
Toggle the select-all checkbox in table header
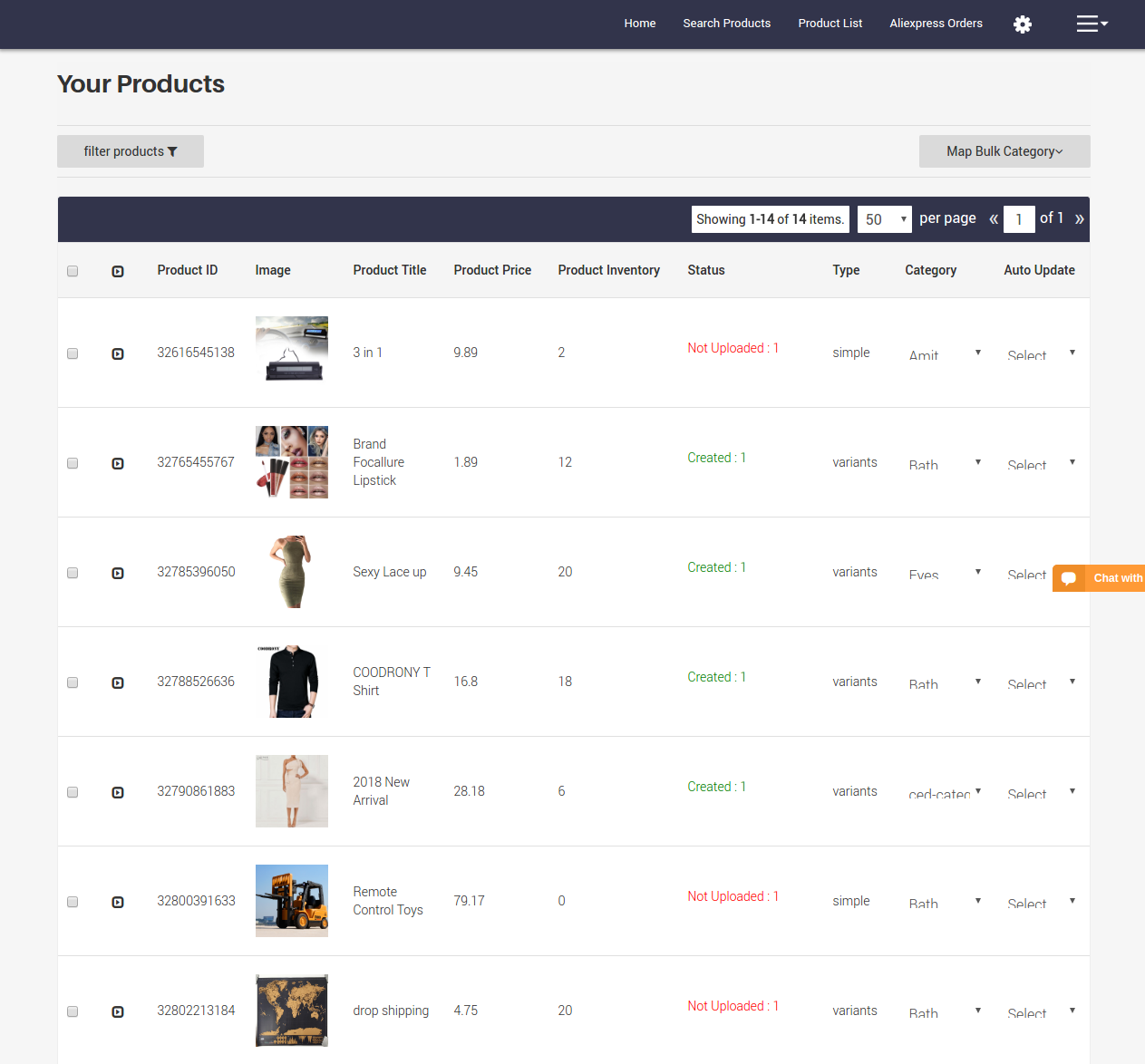pos(73,271)
